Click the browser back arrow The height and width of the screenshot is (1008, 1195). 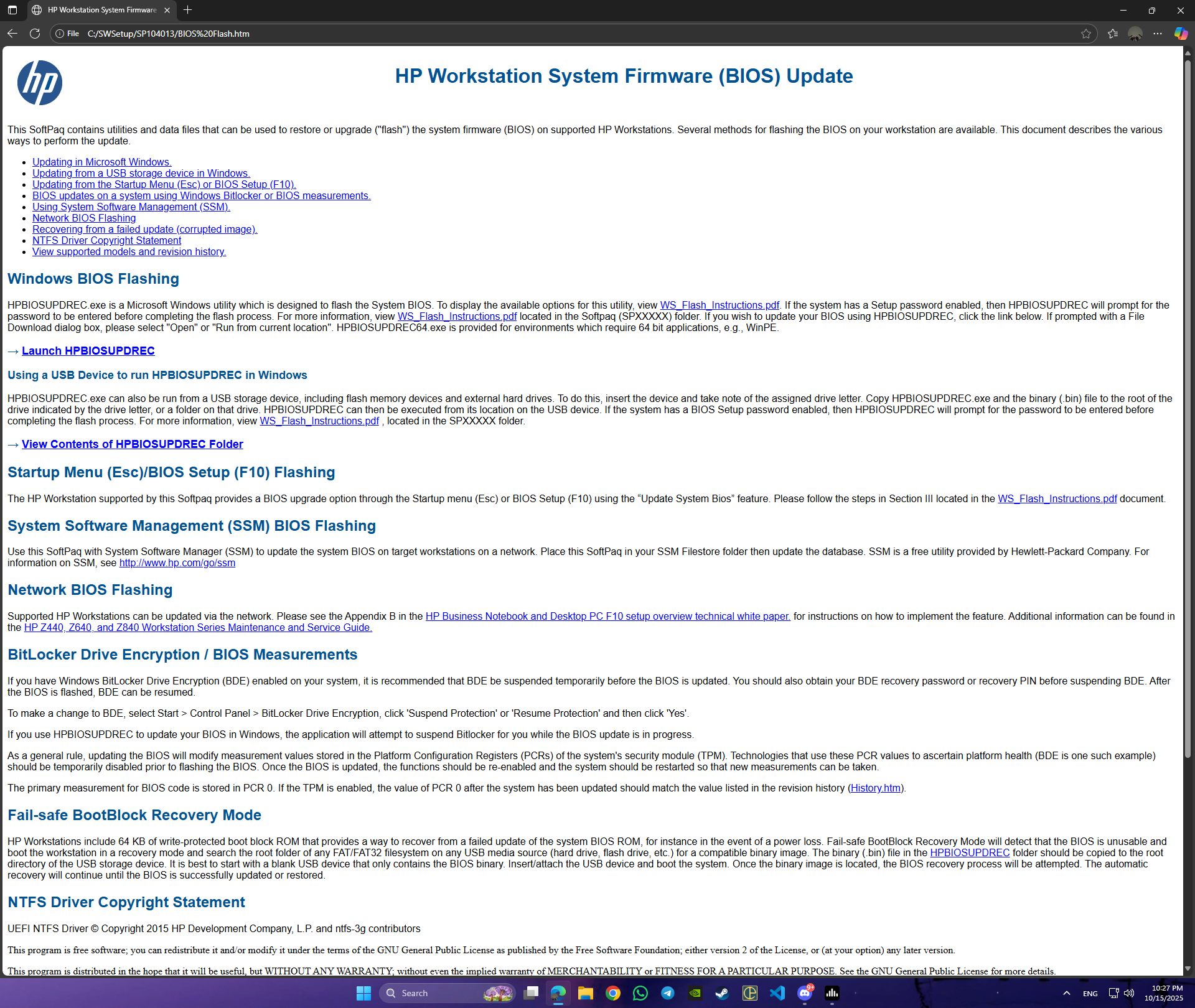12,34
